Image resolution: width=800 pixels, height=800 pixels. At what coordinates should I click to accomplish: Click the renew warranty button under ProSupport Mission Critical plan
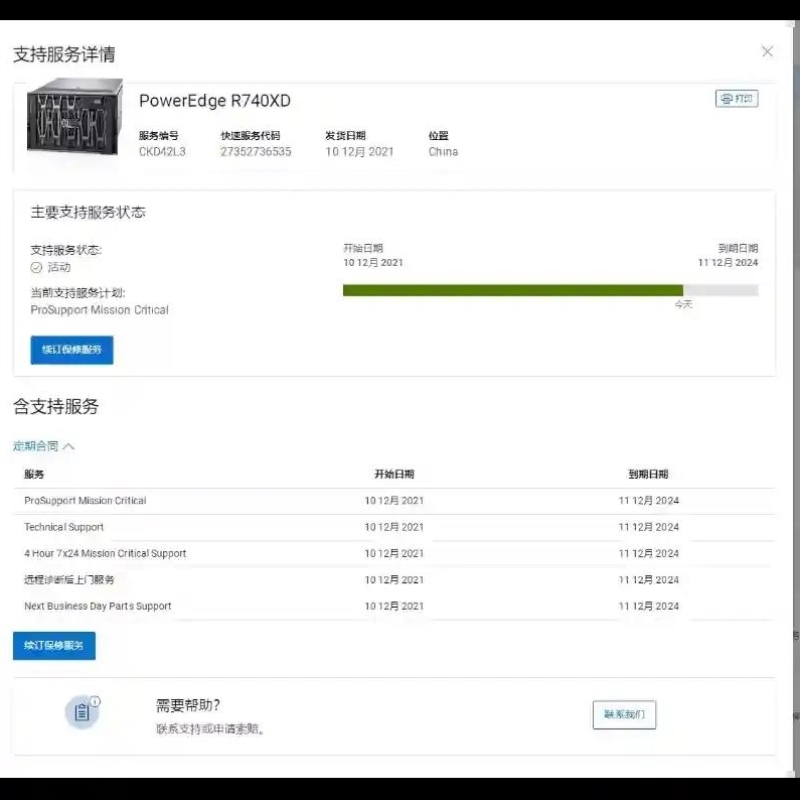point(72,350)
